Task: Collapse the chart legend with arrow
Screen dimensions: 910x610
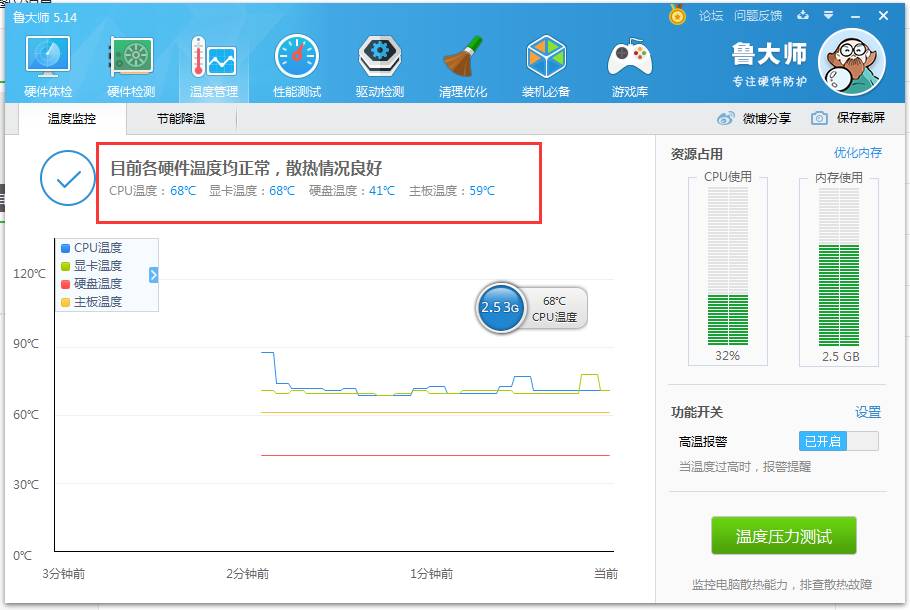Action: pos(153,275)
